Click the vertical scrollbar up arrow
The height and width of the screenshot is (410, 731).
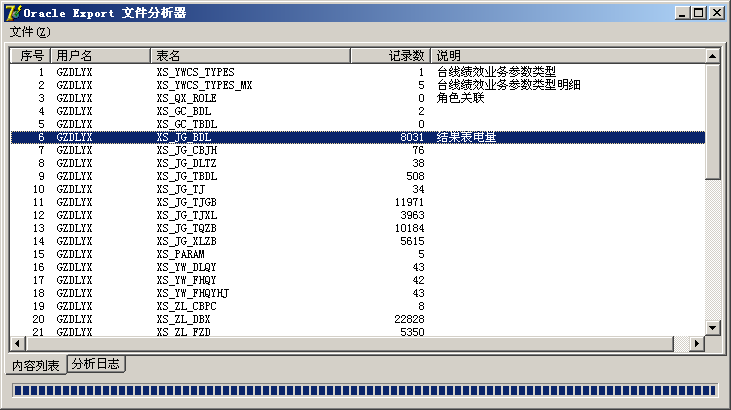(x=712, y=56)
